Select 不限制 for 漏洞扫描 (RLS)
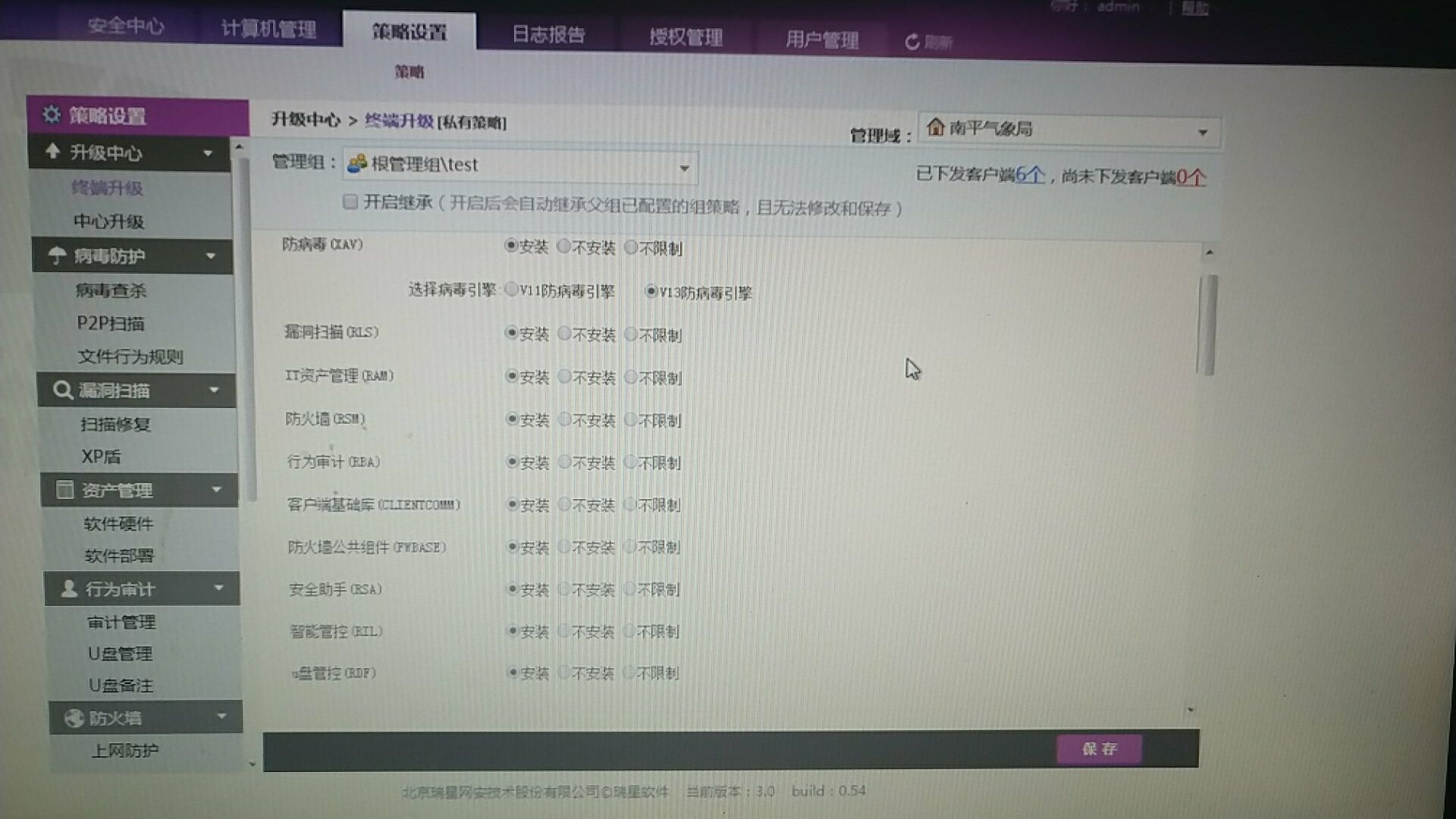This screenshot has height=819, width=1456. (631, 334)
